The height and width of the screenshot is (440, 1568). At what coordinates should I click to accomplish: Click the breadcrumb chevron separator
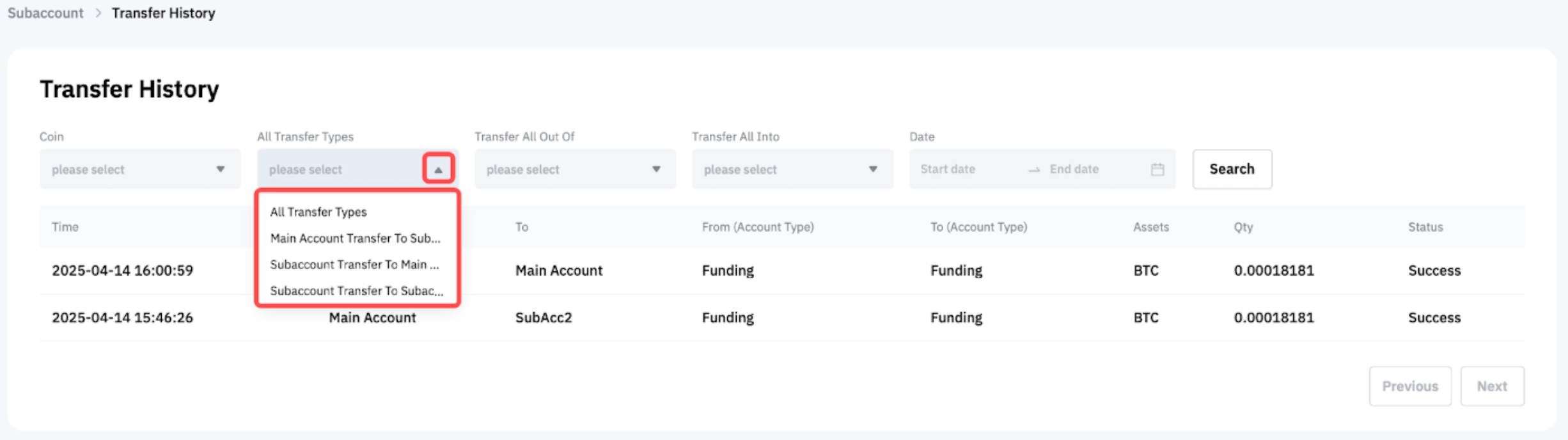(x=98, y=13)
